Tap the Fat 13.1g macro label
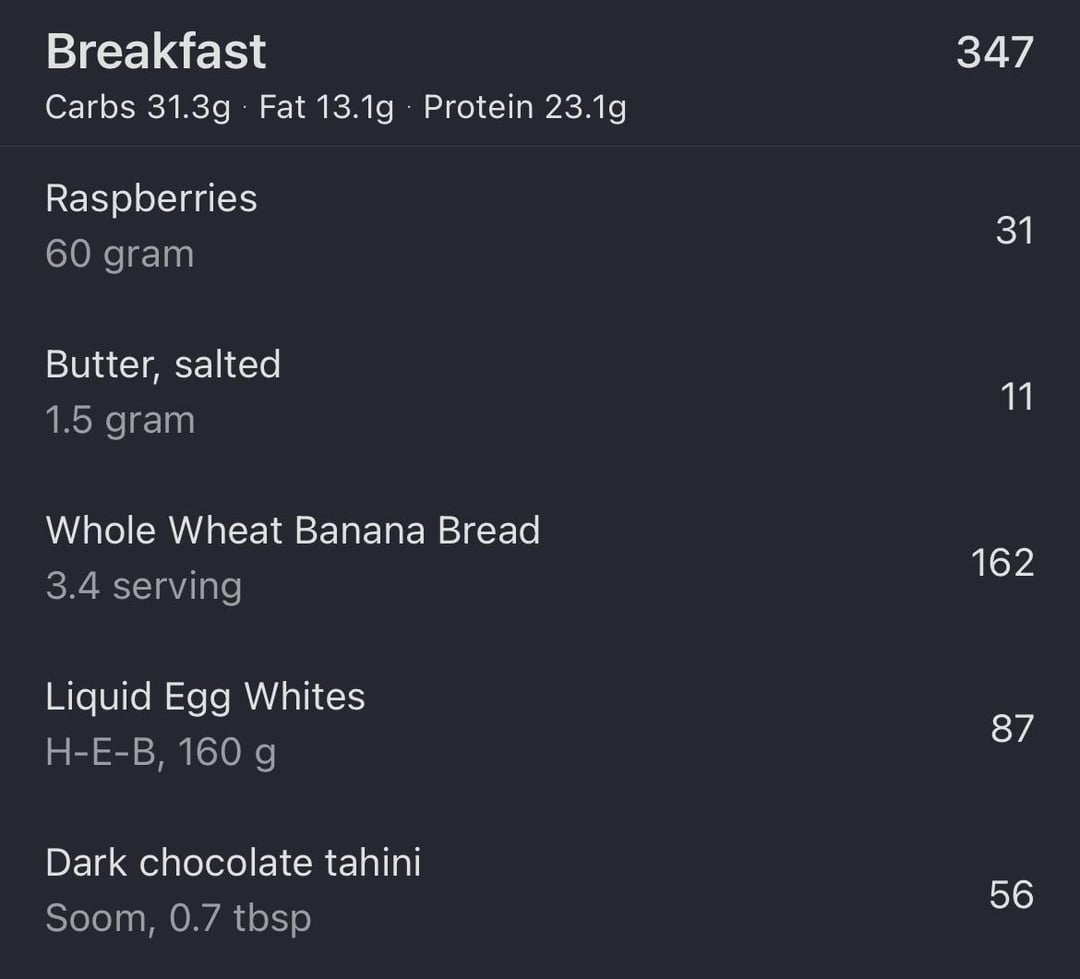This screenshot has height=979, width=1080. [326, 108]
